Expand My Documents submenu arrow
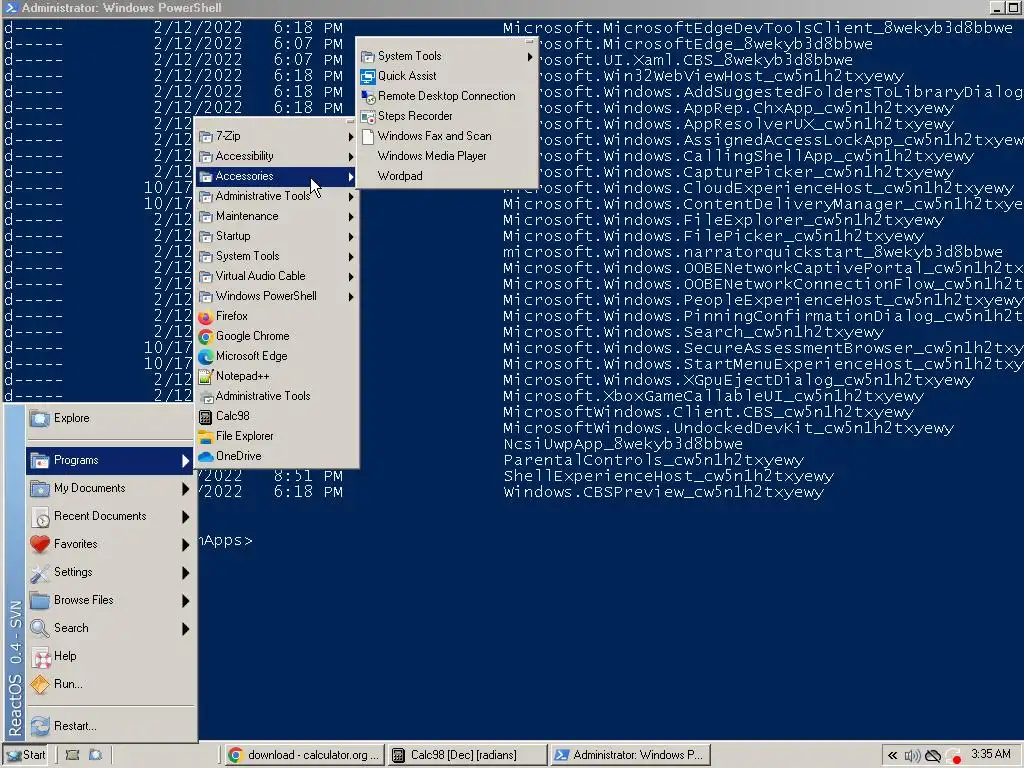The width and height of the screenshot is (1024, 768). tap(185, 488)
